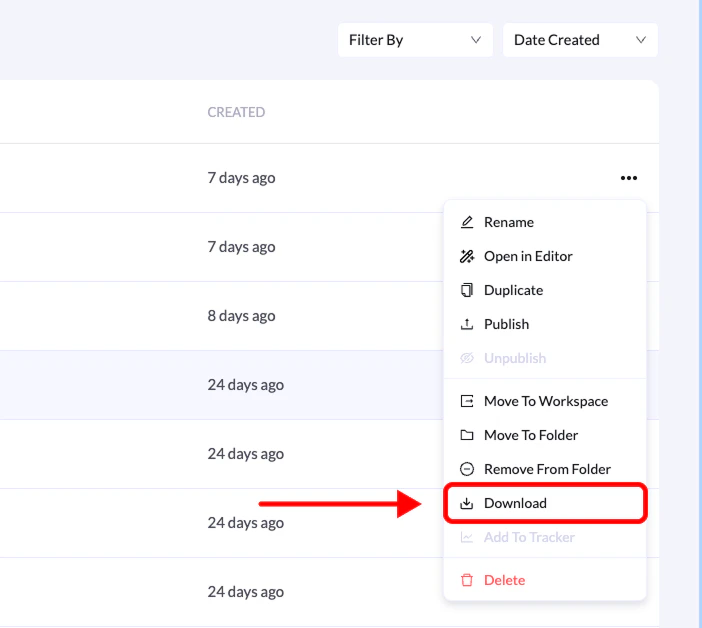Click the magic wand Open in Editor icon
Viewport: 702px width, 628px height.
(466, 256)
